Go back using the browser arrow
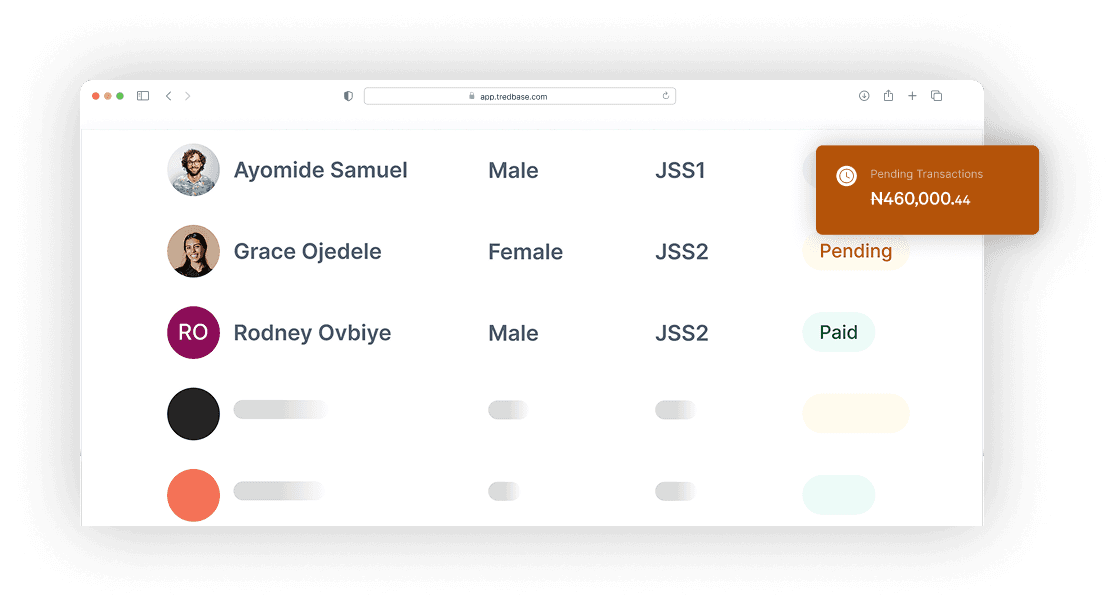Screen dimensions: 1120x606 tap(168, 96)
